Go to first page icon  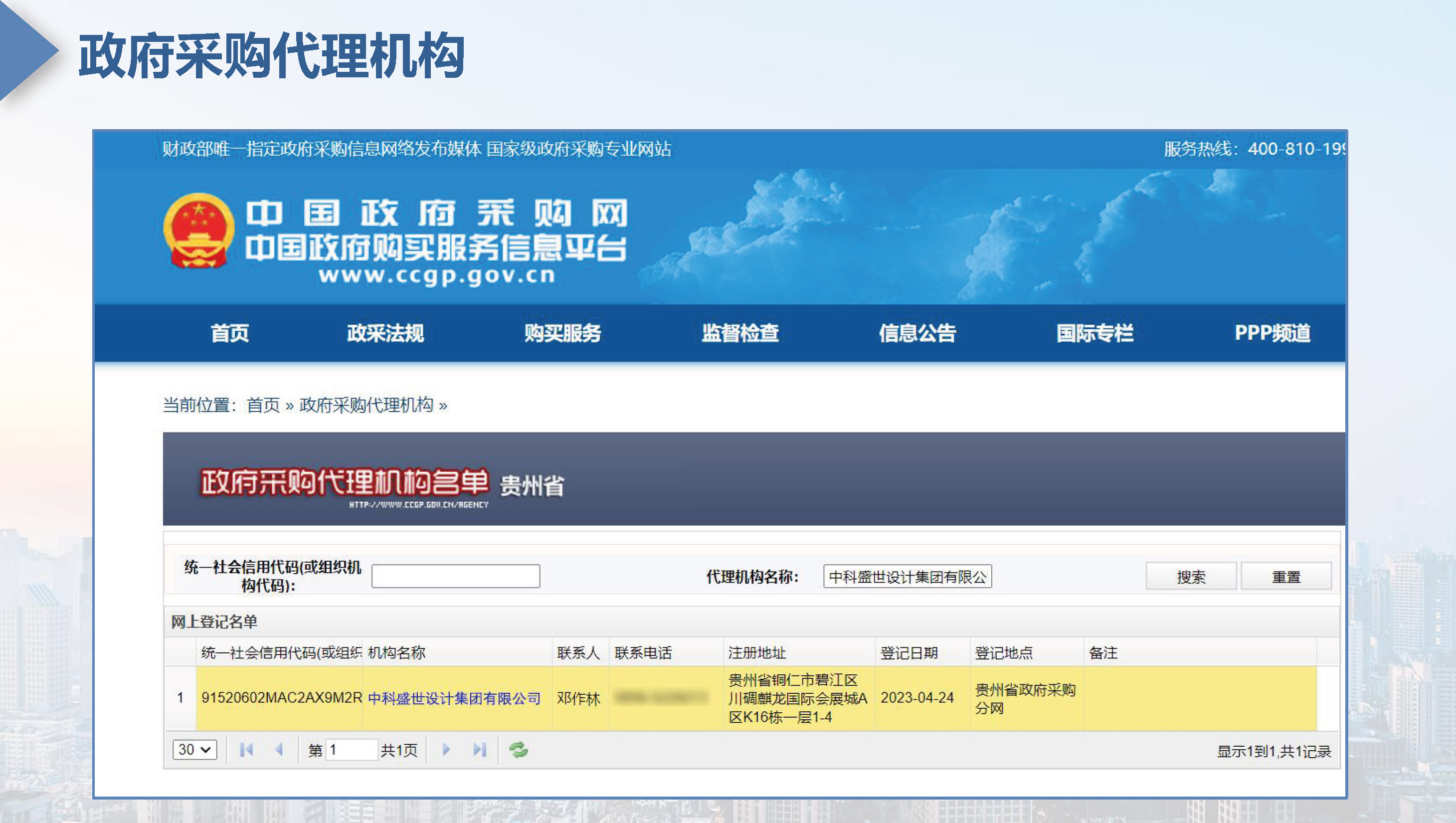246,750
